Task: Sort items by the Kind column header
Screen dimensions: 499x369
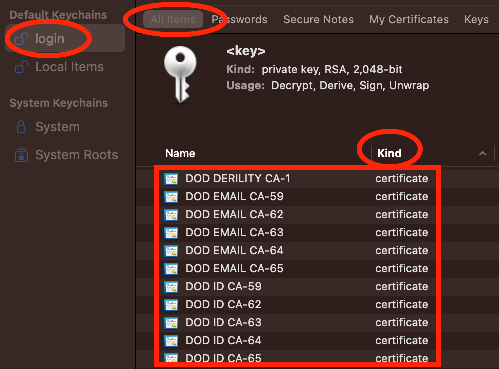Action: click(389, 153)
